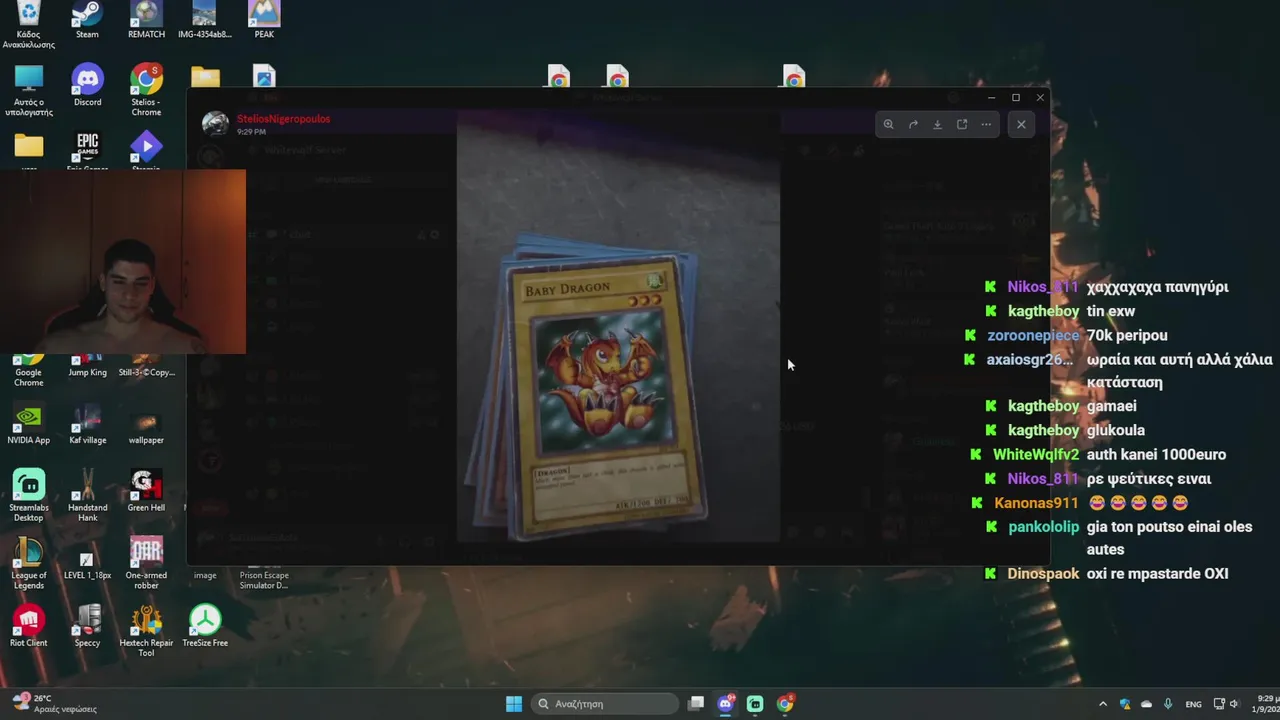Open the weather widget showing 26°C
Viewport: 1280px width, 720px height.
[54, 703]
